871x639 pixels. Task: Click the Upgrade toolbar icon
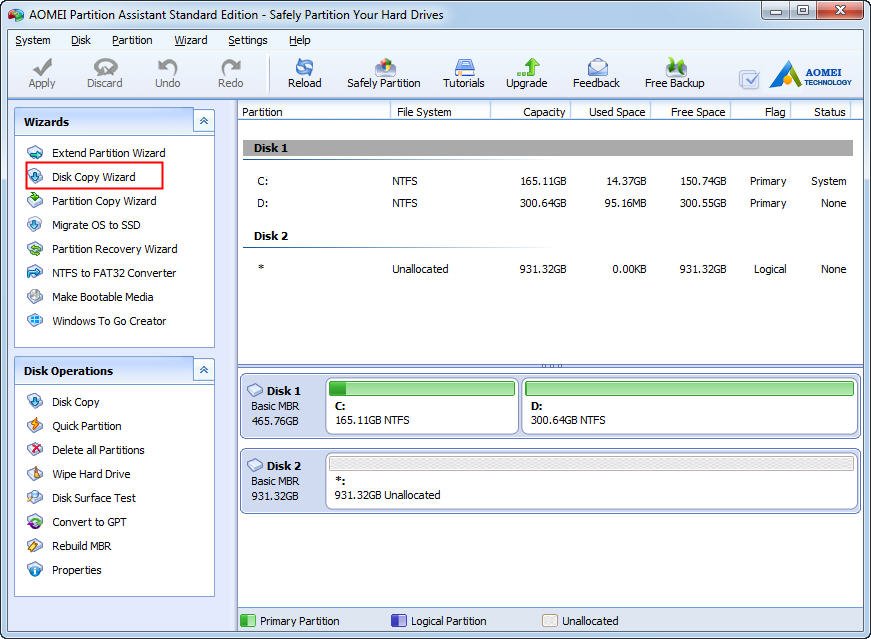point(526,72)
